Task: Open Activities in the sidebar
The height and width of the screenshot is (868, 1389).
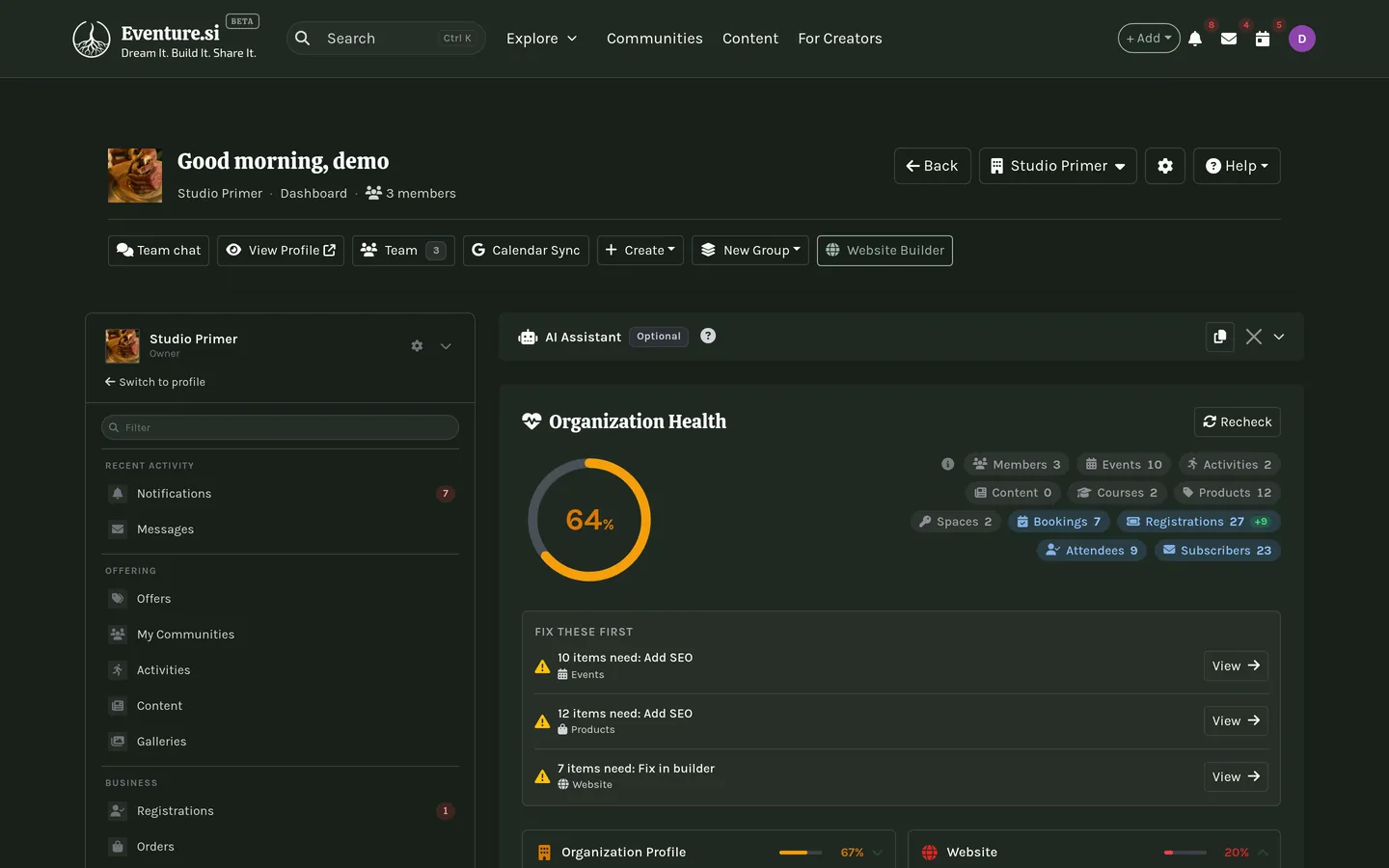Action: tap(280, 670)
